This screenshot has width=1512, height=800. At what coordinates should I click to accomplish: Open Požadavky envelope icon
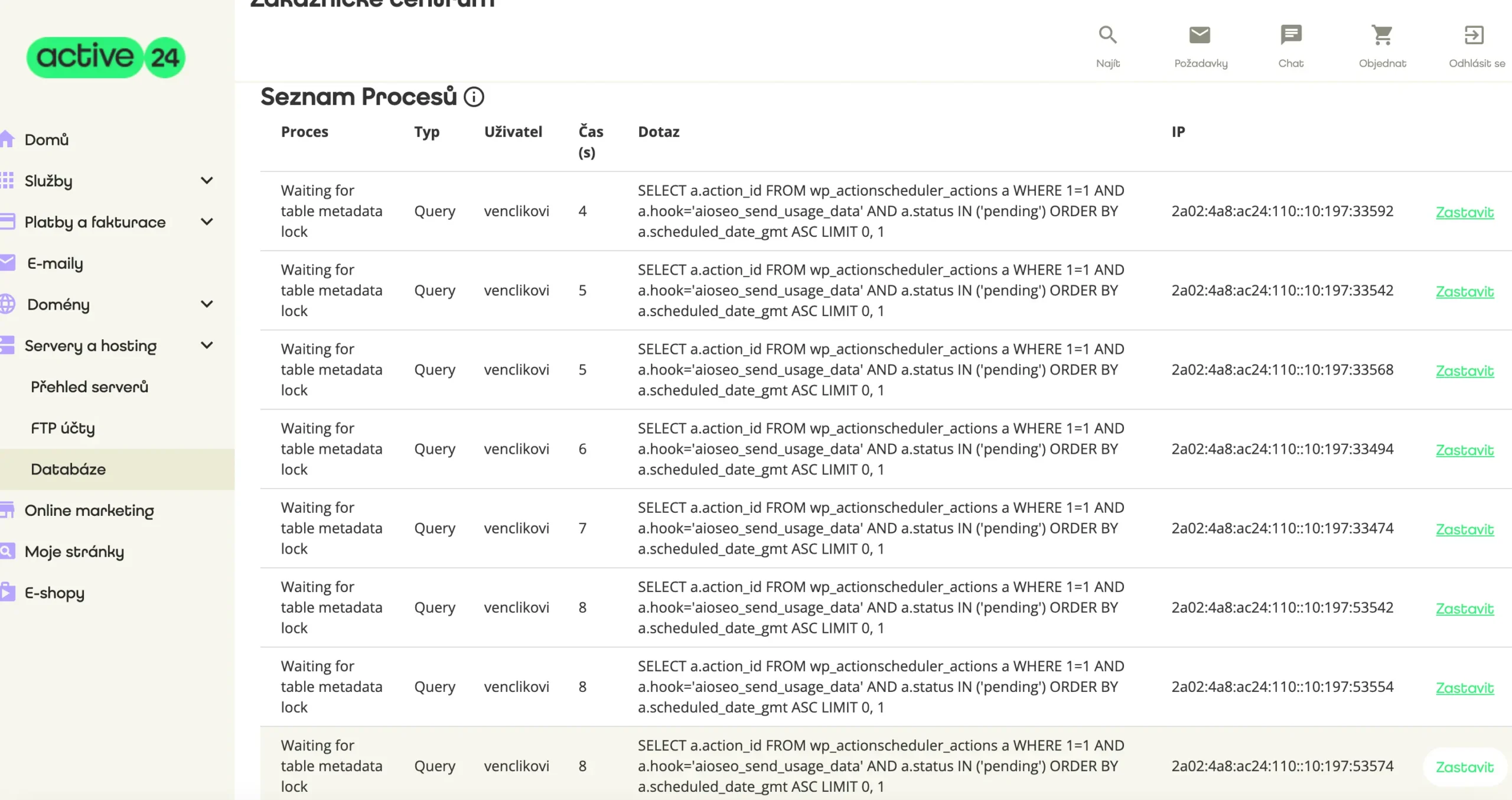1200,35
